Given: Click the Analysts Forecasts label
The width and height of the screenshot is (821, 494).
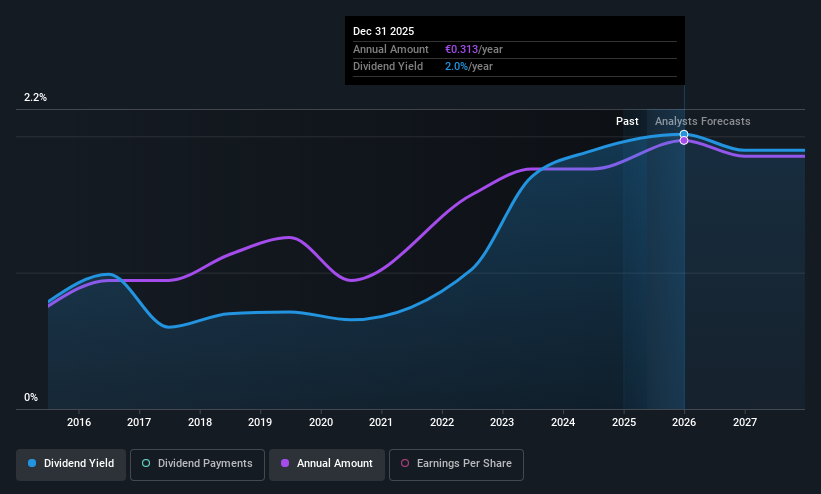Looking at the screenshot, I should click(x=702, y=121).
